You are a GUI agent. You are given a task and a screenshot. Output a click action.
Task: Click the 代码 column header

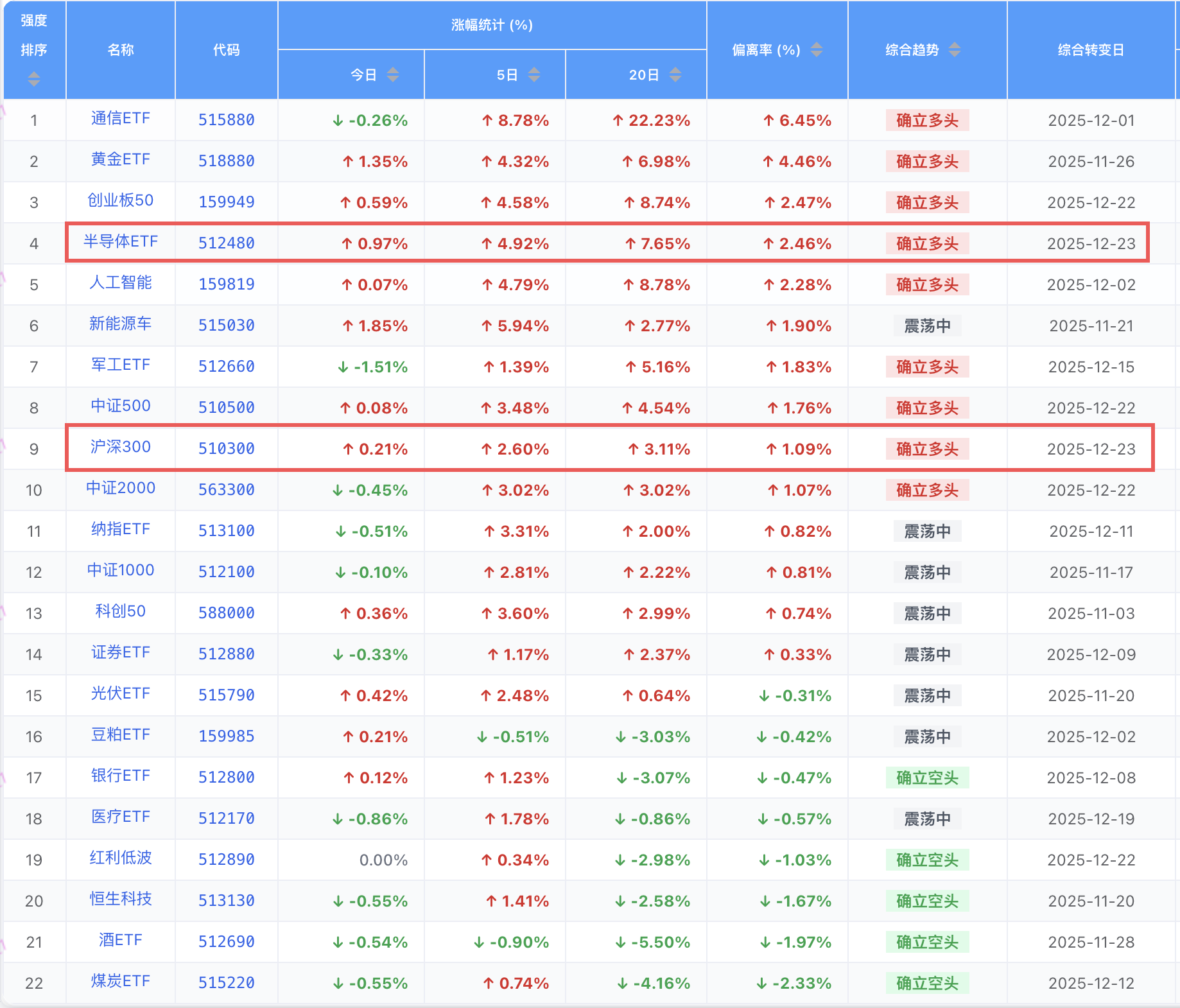coord(226,50)
